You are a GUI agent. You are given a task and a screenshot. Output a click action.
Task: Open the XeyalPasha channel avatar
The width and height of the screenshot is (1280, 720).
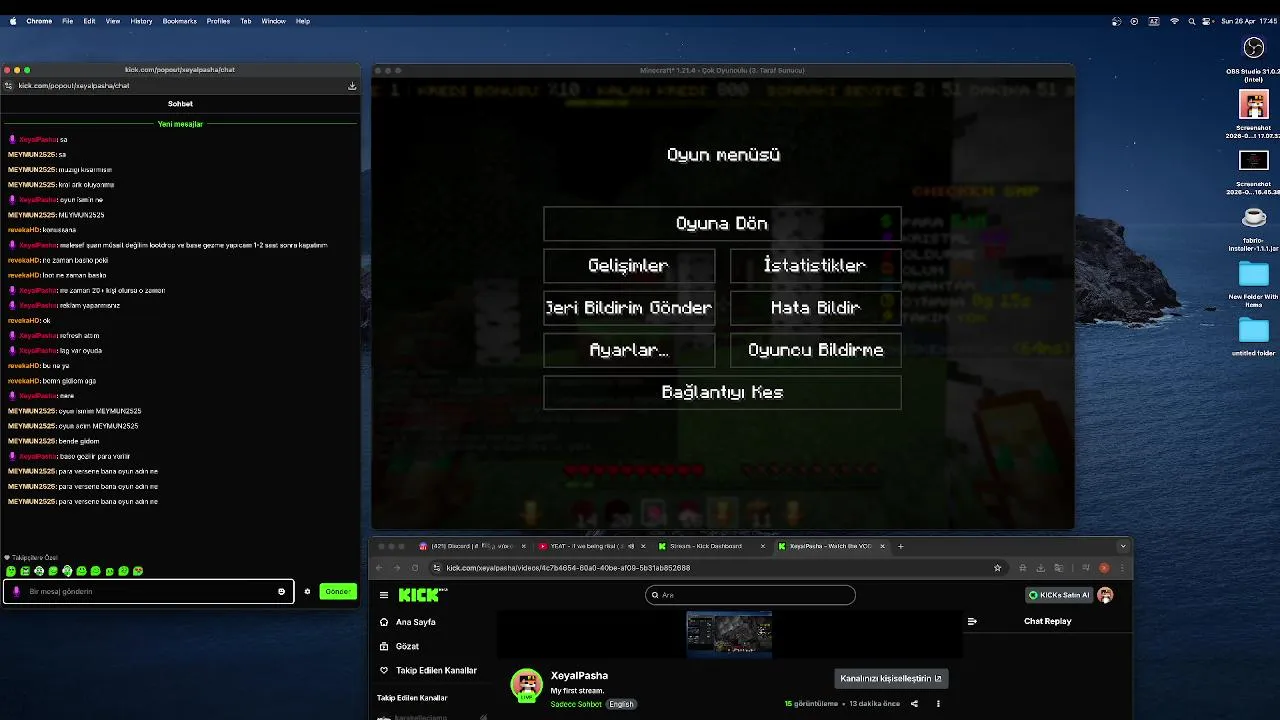527,686
